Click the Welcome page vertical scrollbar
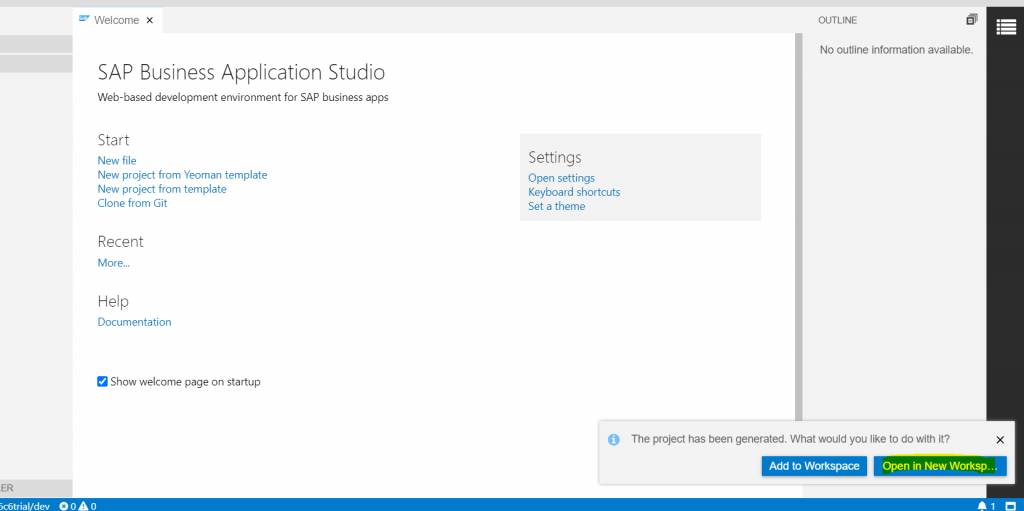Image resolution: width=1024 pixels, height=511 pixels. click(799, 229)
